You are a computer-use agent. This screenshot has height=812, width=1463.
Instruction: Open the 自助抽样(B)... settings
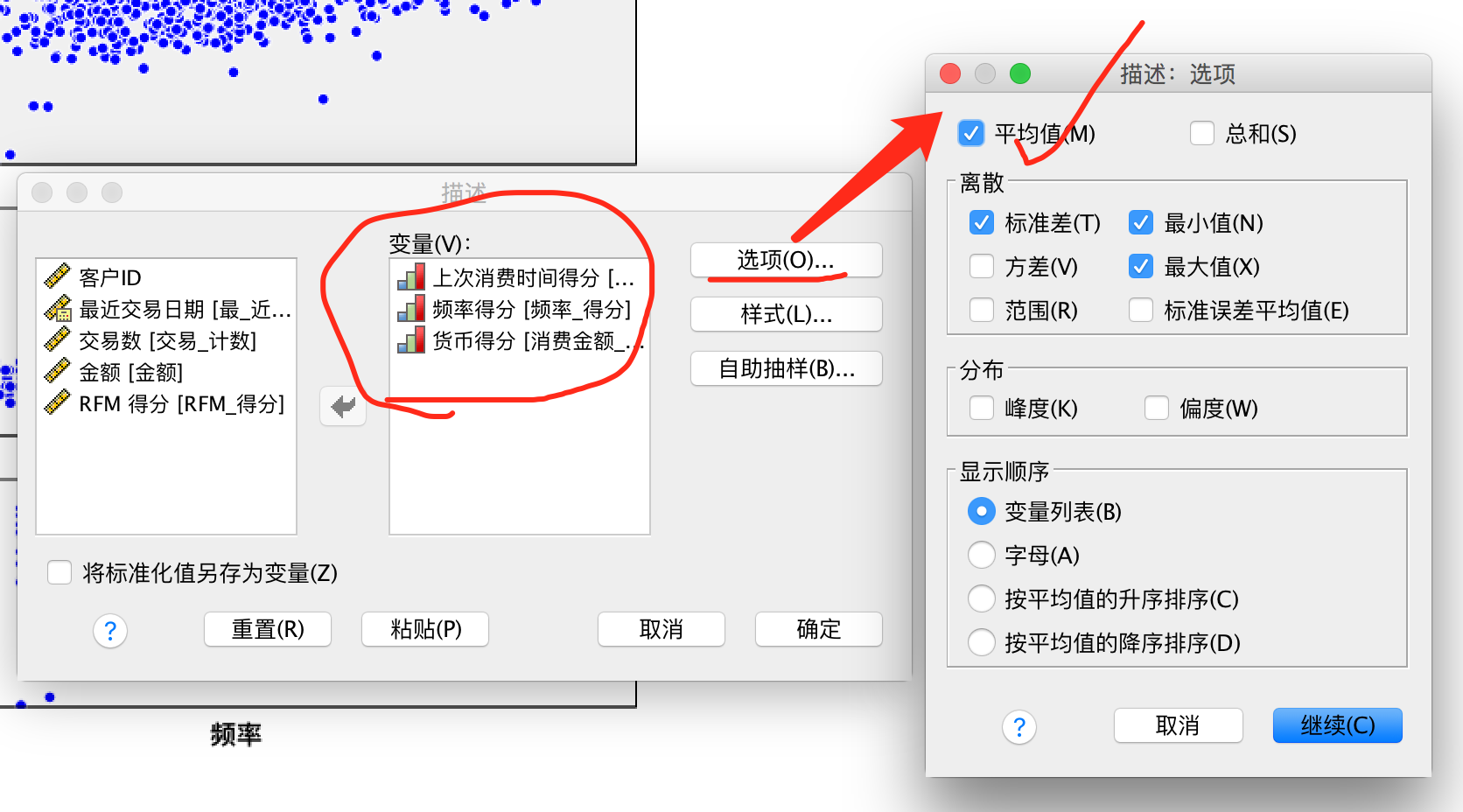[786, 368]
